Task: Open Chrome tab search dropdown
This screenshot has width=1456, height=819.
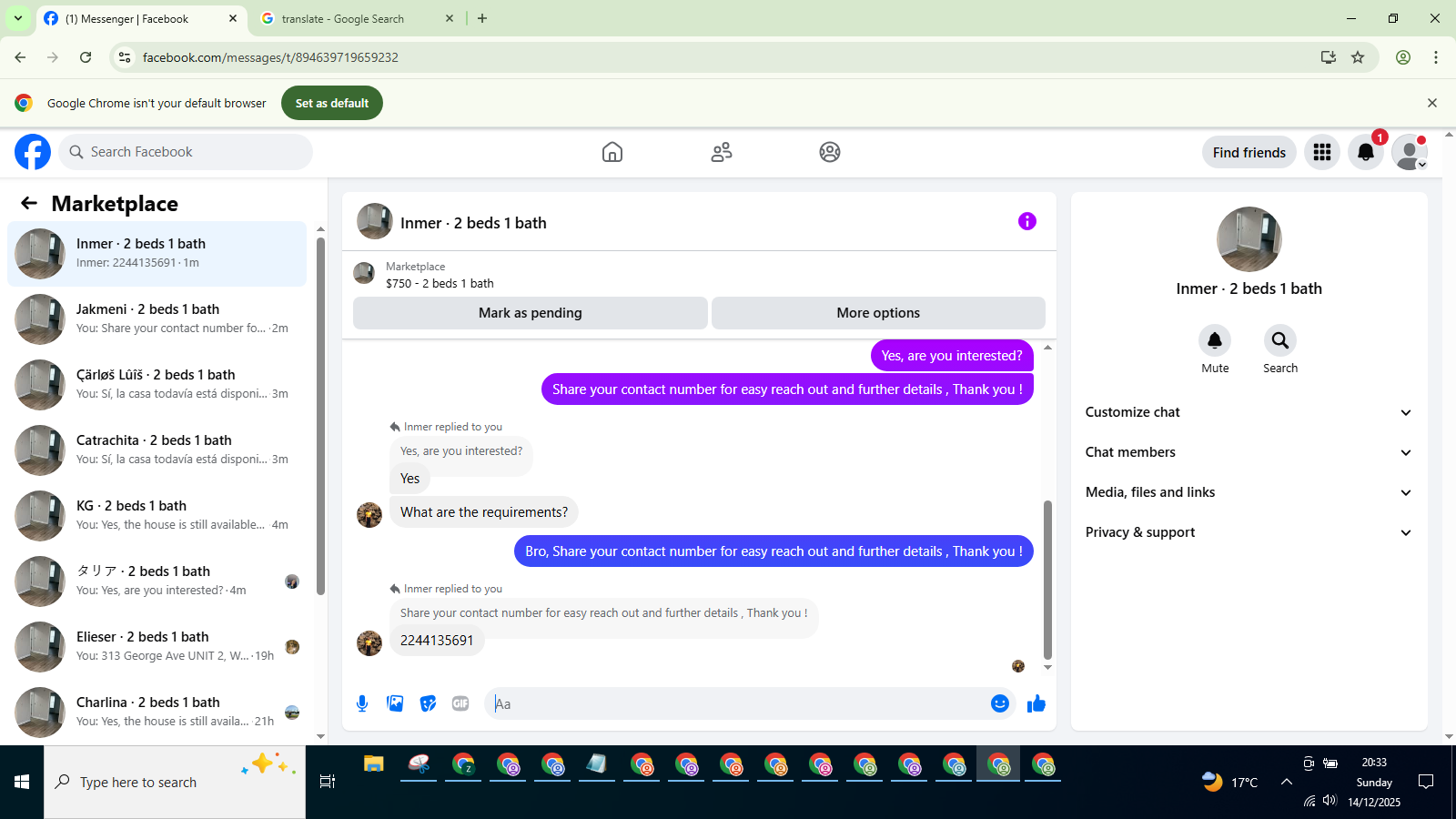Action: [18, 18]
